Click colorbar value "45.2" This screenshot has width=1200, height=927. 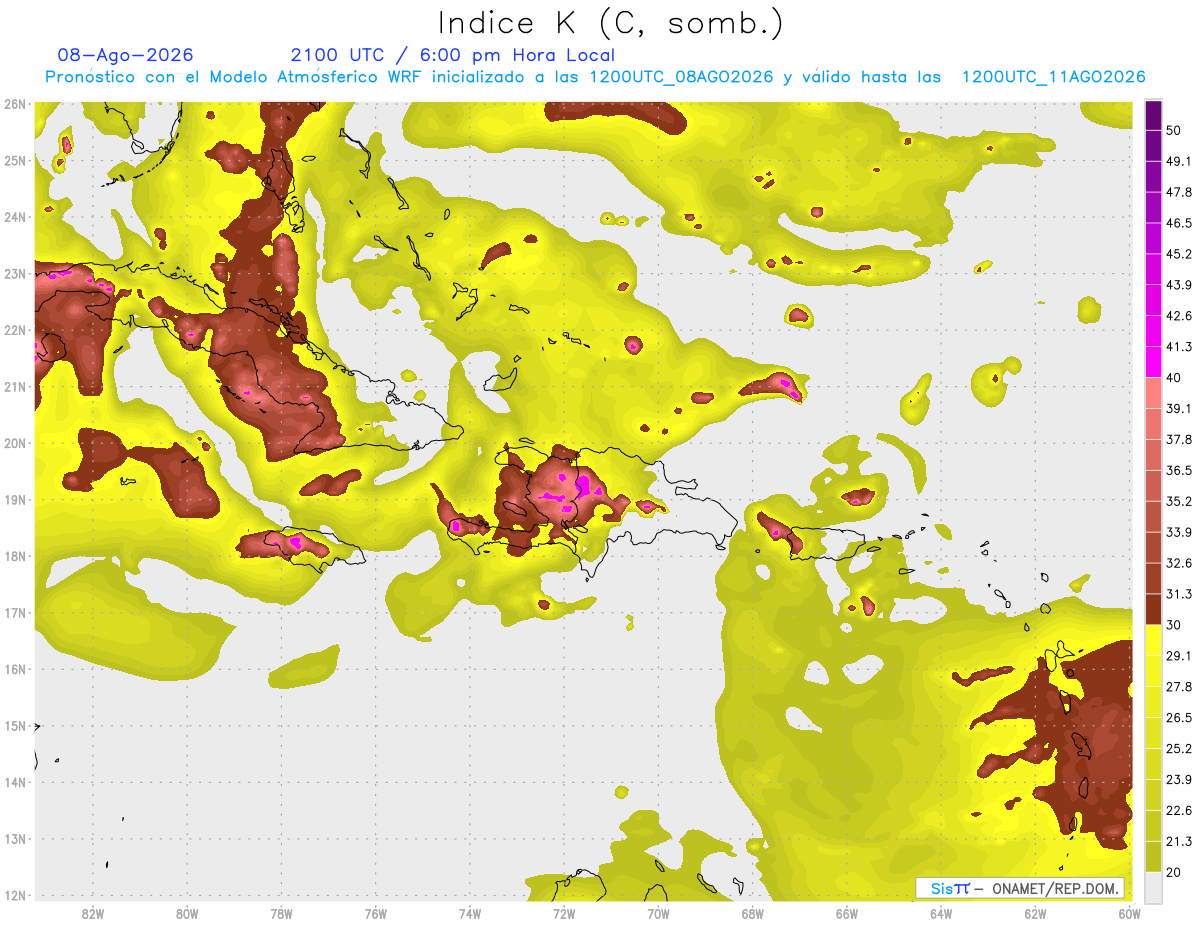pyautogui.click(x=1179, y=254)
